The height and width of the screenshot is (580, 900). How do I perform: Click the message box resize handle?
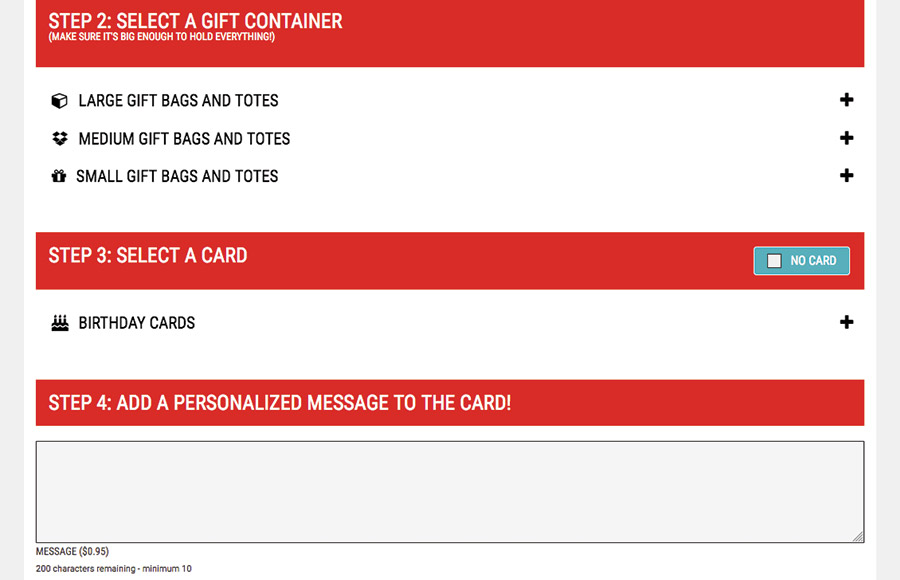coord(858,537)
